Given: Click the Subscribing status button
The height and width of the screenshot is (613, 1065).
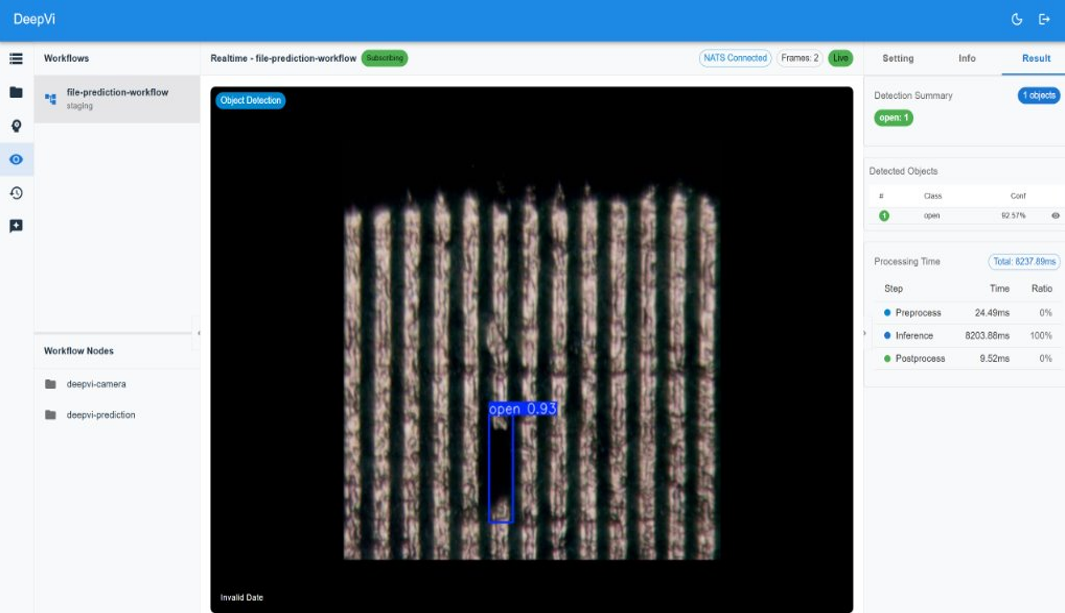Looking at the screenshot, I should click(x=384, y=58).
